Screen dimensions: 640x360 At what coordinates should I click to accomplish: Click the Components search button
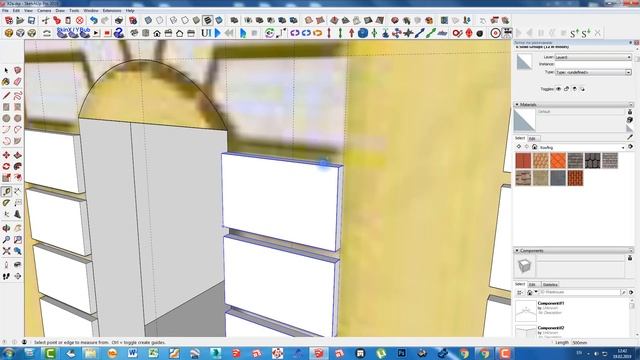(623, 293)
